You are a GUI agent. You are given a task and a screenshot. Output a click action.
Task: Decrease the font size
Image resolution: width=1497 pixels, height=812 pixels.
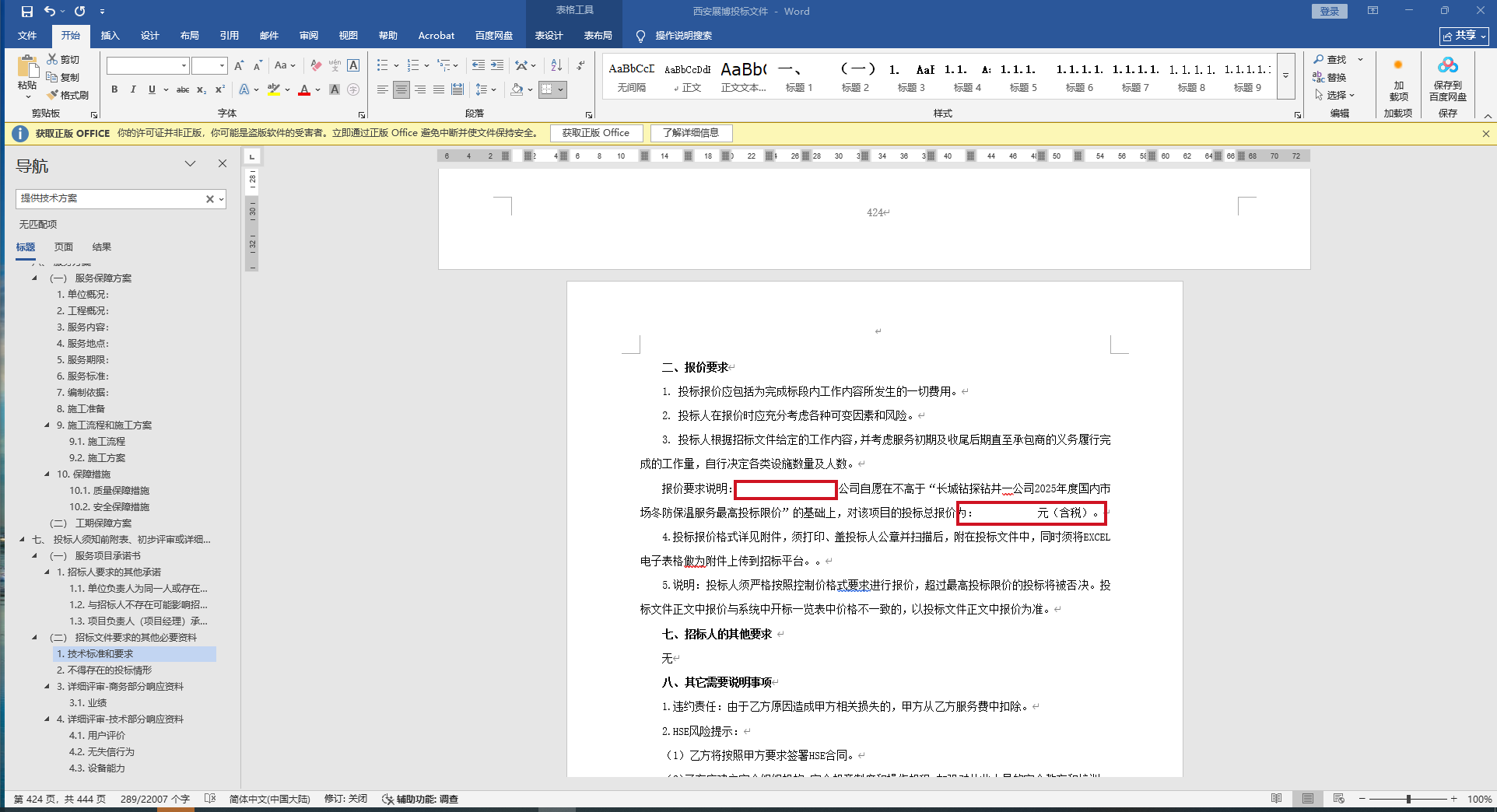258,66
